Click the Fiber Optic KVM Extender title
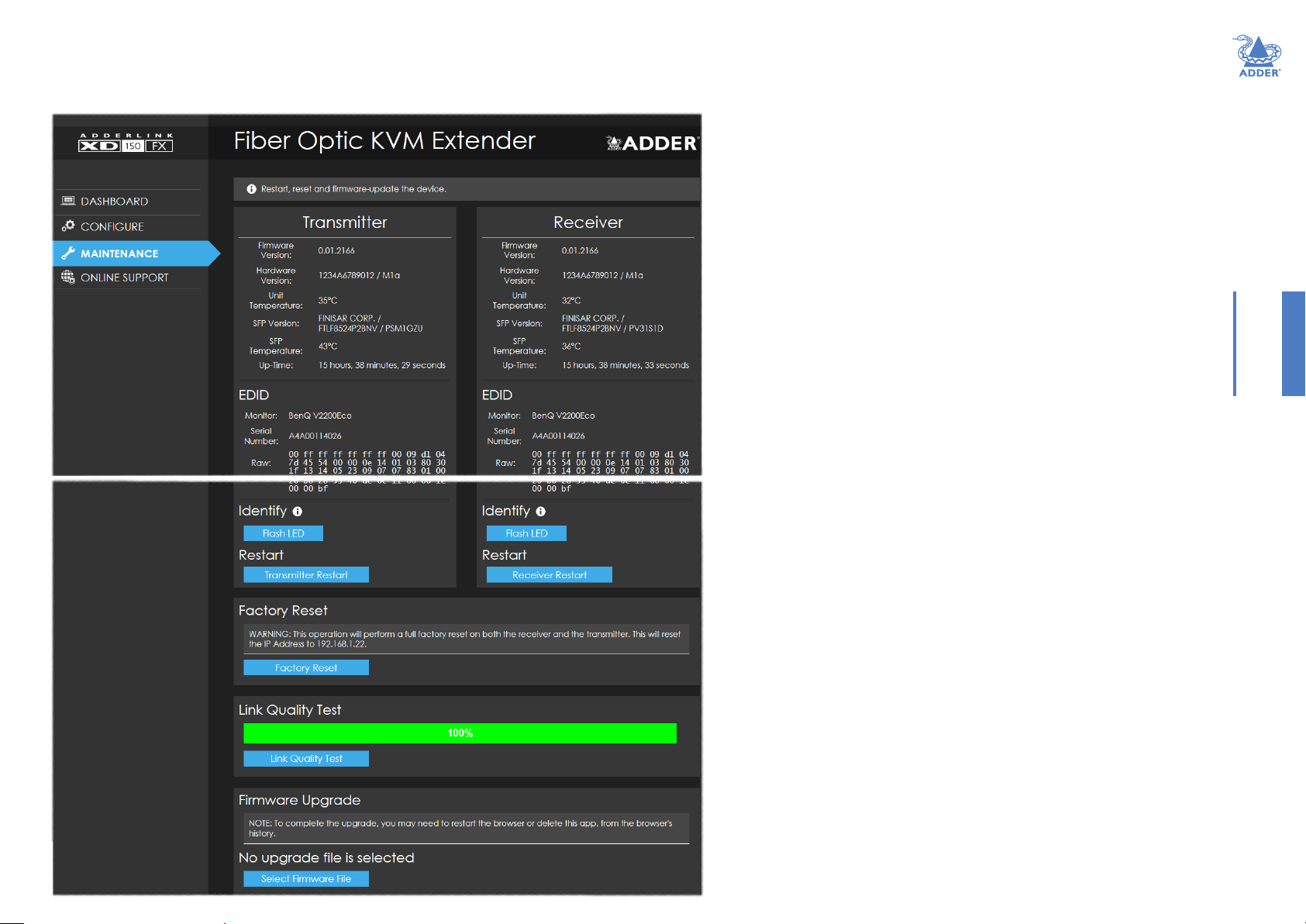The width and height of the screenshot is (1306, 924). tap(384, 141)
